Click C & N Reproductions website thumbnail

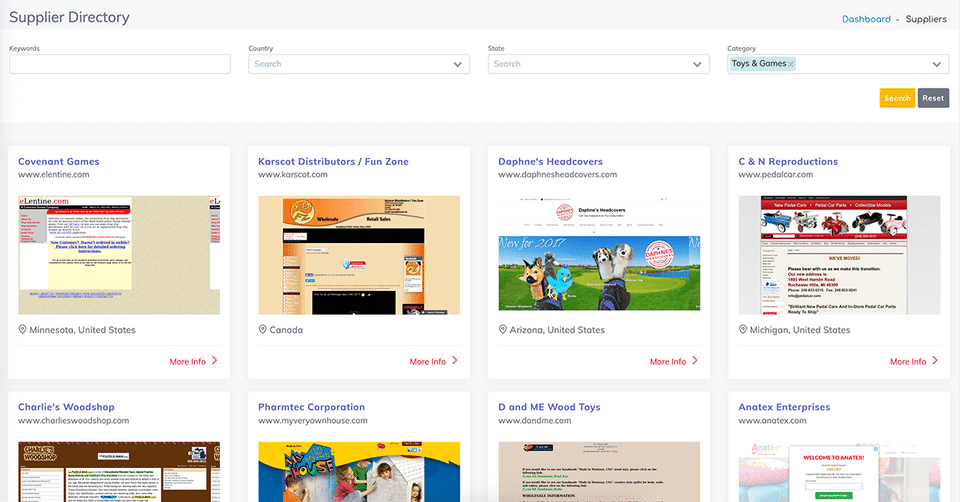click(839, 255)
